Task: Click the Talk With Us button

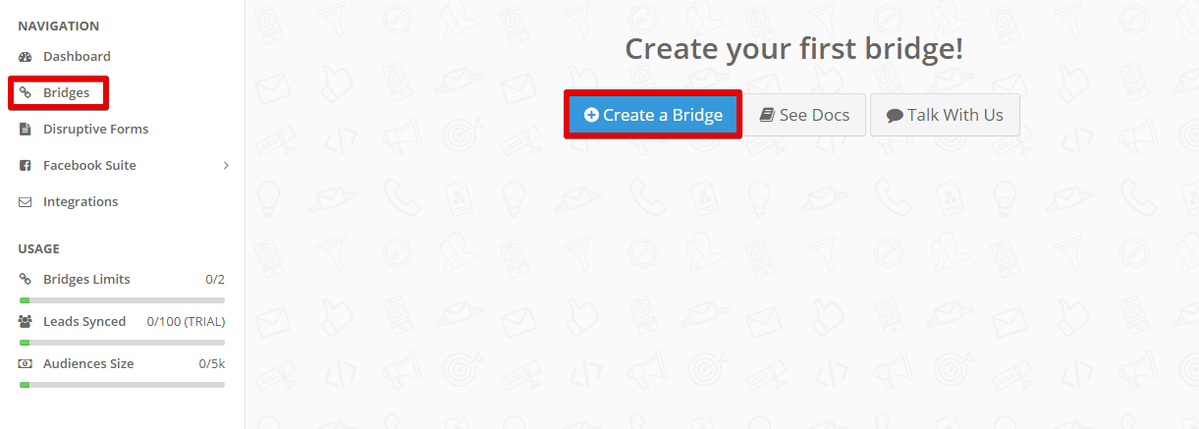Action: click(x=945, y=115)
